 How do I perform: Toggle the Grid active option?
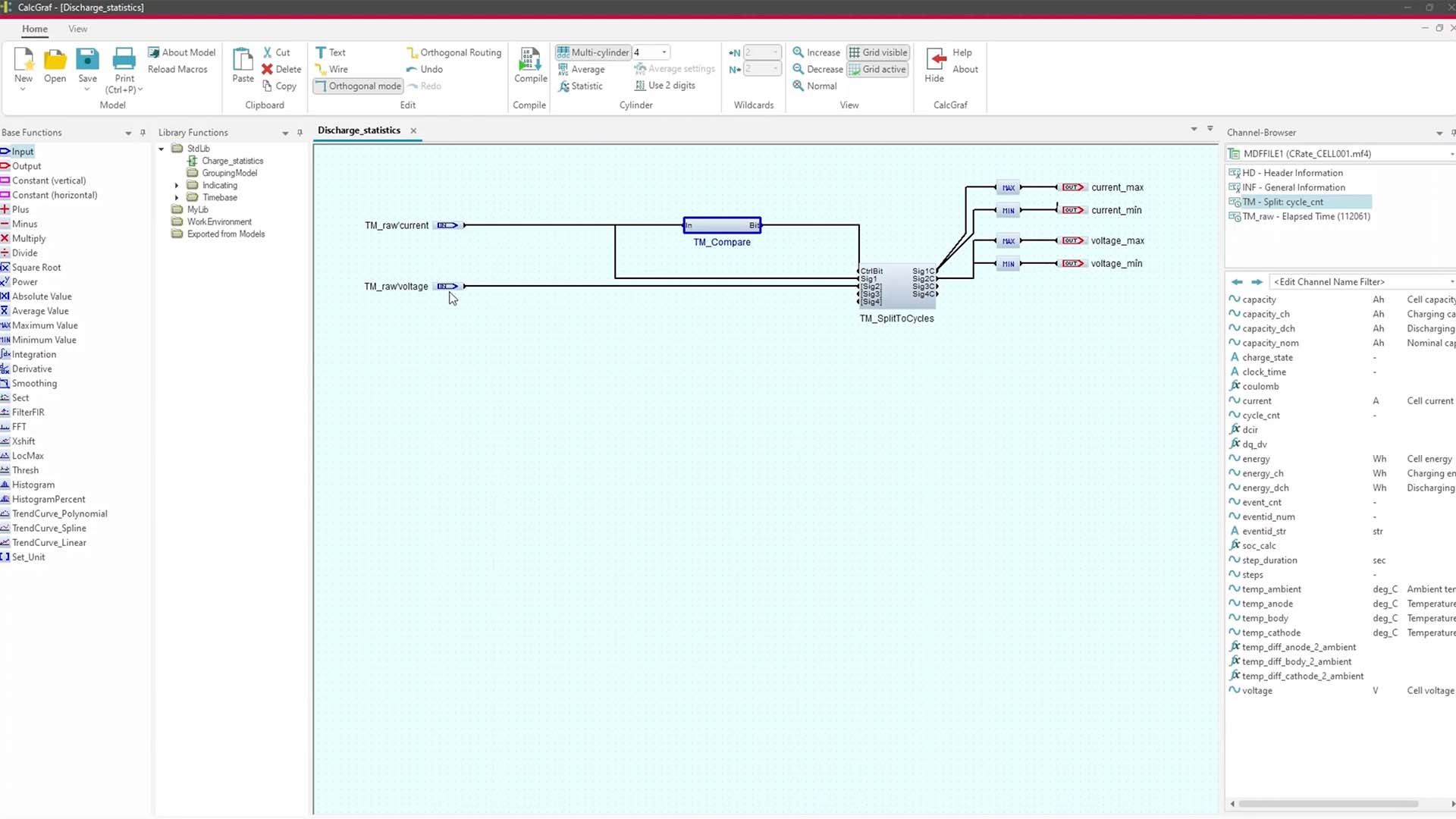point(877,69)
